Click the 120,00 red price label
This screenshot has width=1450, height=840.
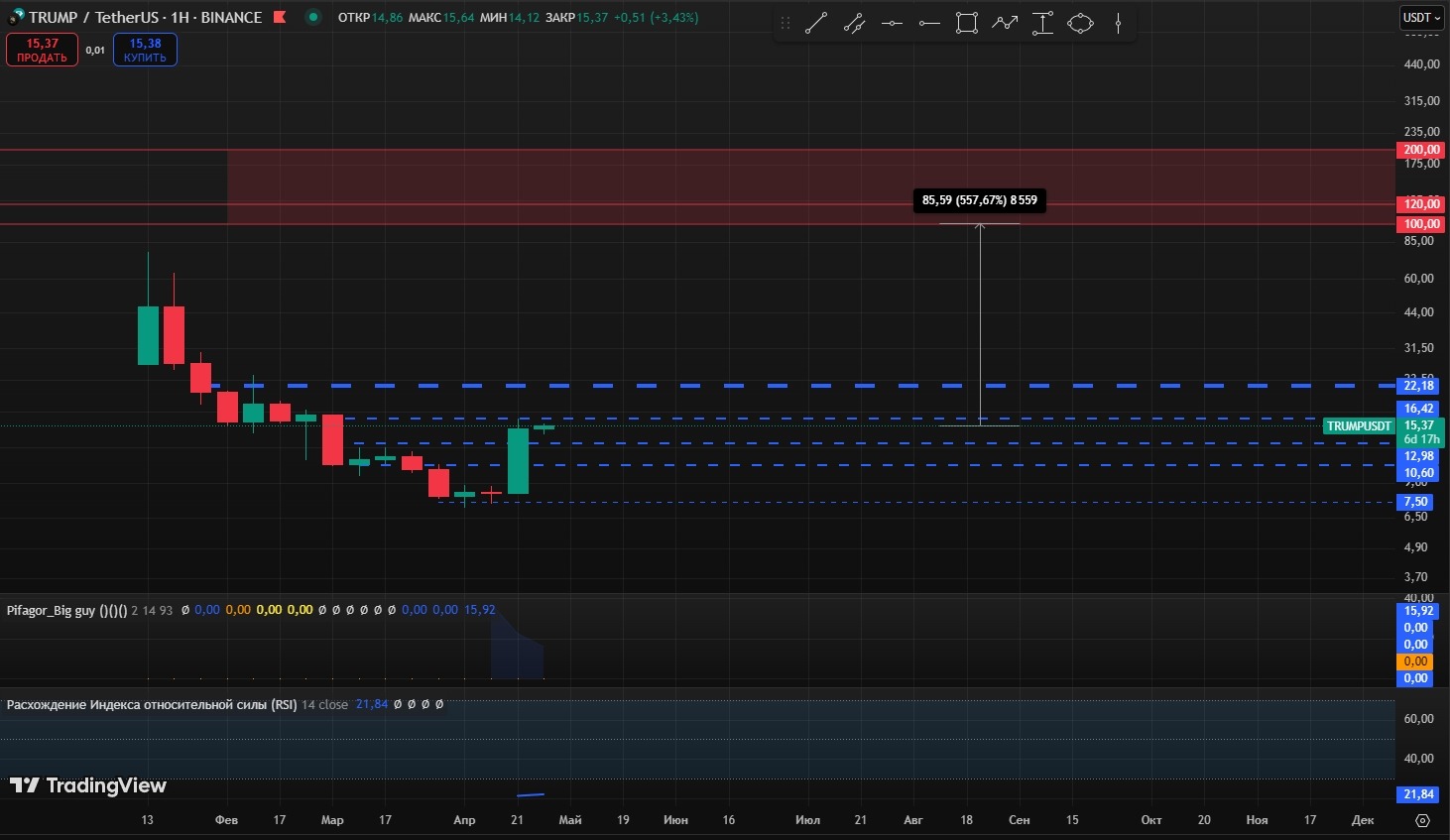click(1421, 203)
